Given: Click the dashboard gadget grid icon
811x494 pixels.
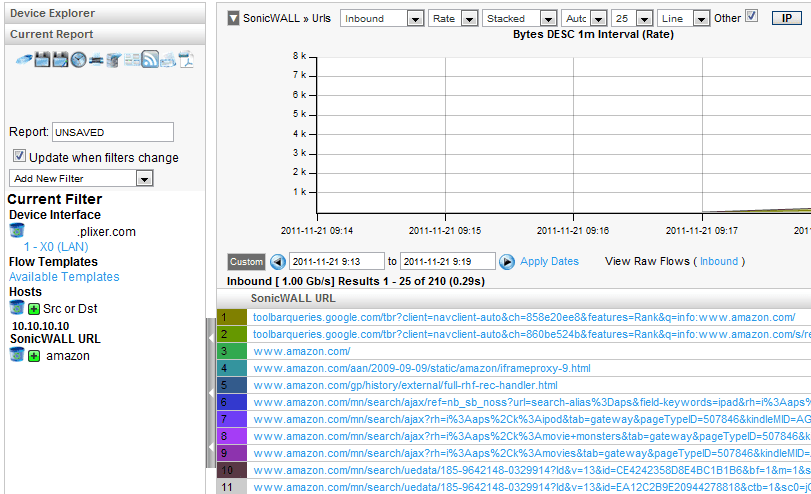Looking at the screenshot, I should (132, 59).
